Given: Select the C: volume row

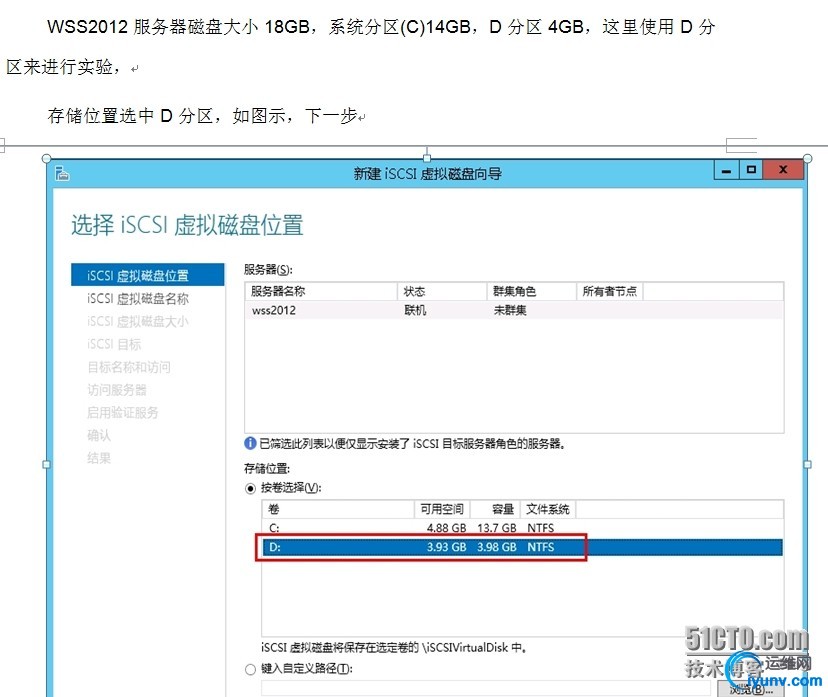Looking at the screenshot, I should pos(523,528).
